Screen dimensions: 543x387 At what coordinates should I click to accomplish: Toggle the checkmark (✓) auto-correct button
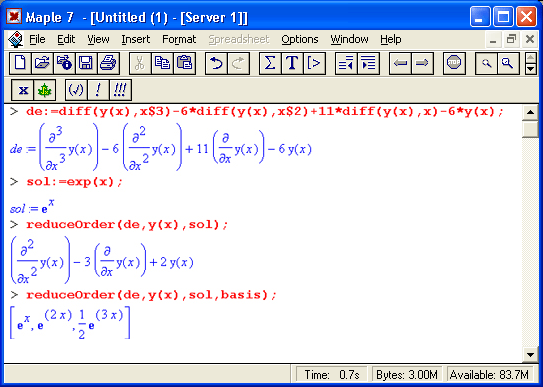[76, 90]
